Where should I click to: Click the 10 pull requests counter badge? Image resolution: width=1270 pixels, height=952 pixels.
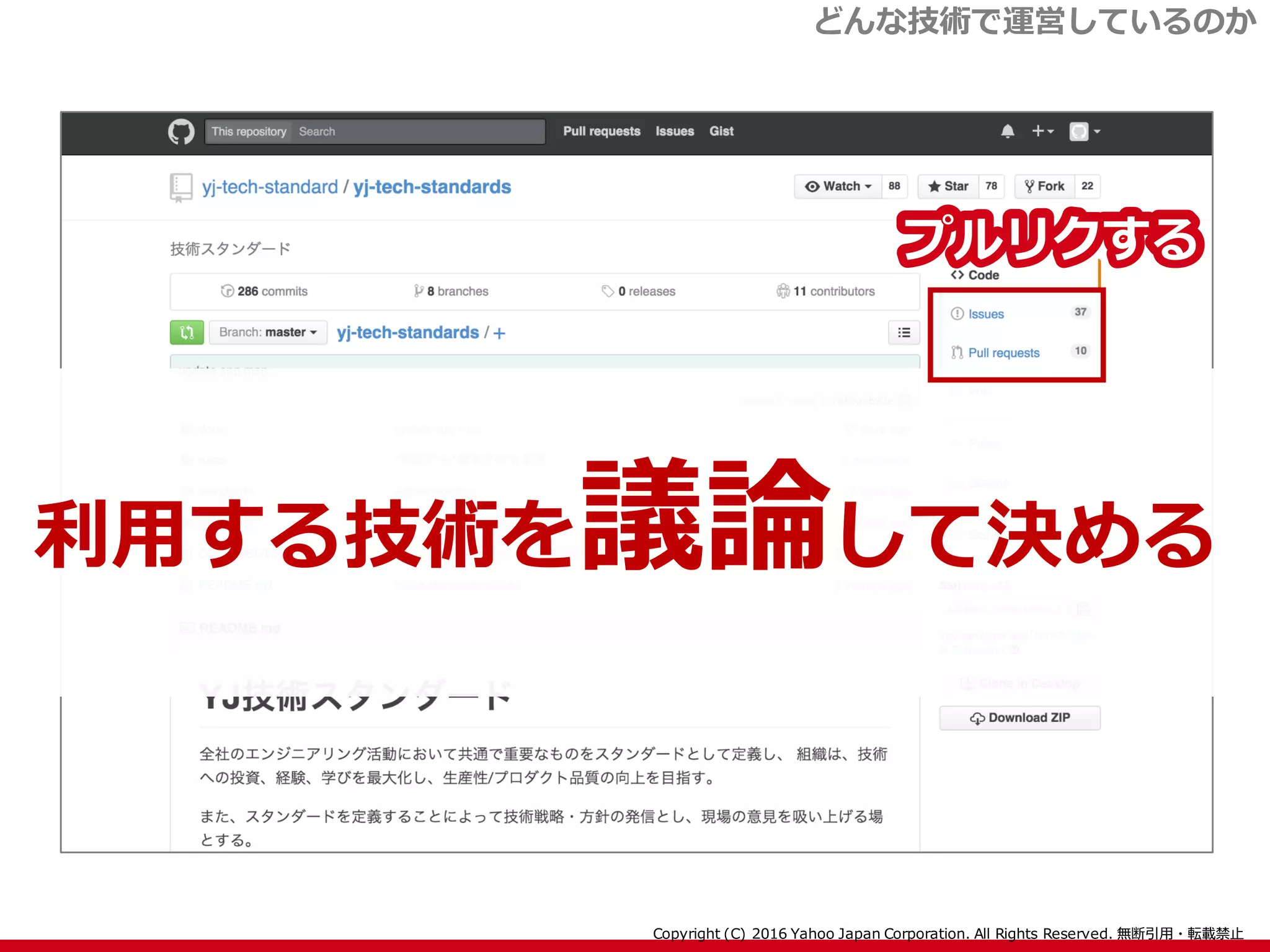point(1080,351)
